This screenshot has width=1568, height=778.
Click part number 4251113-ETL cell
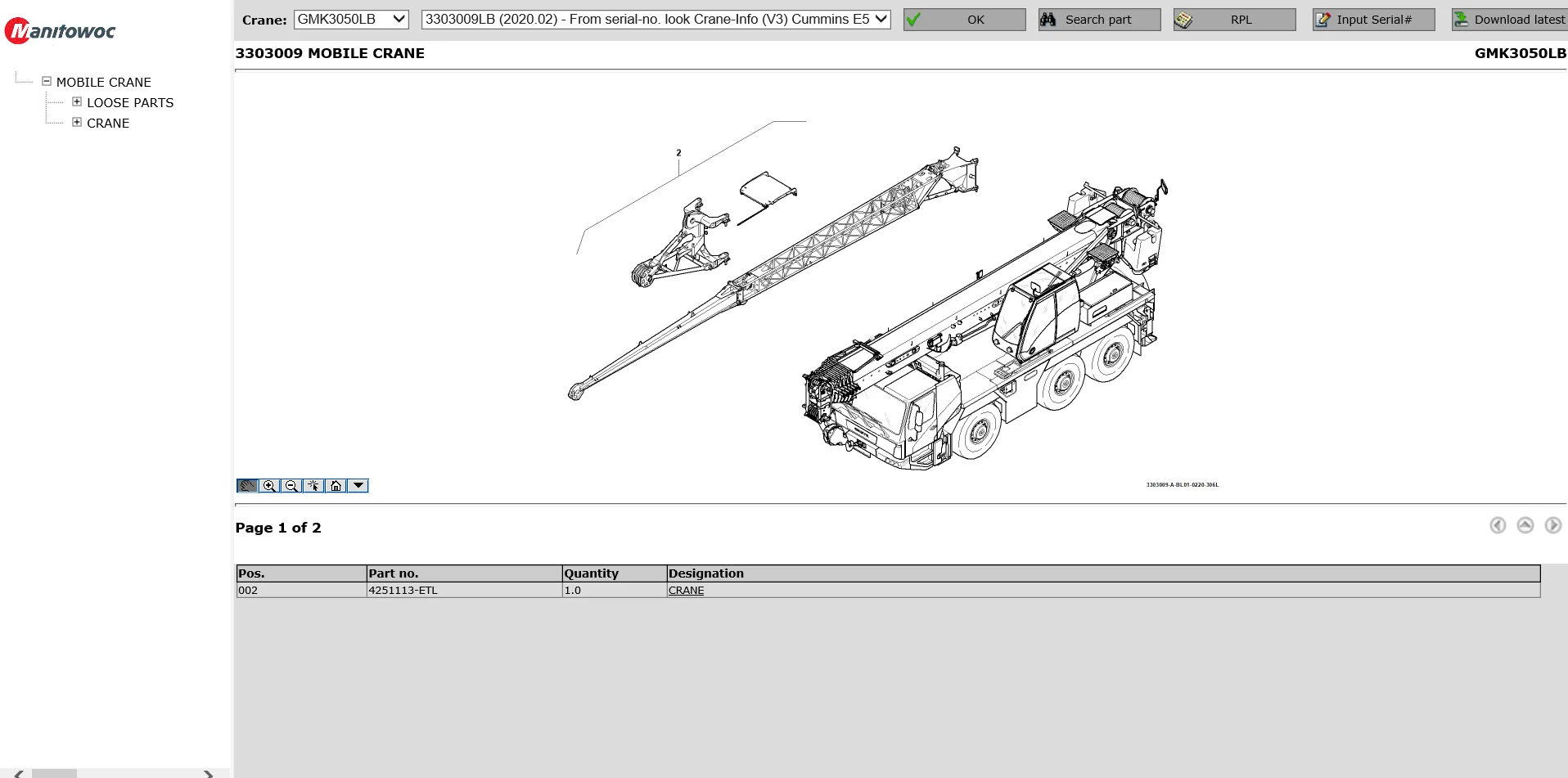click(x=464, y=590)
